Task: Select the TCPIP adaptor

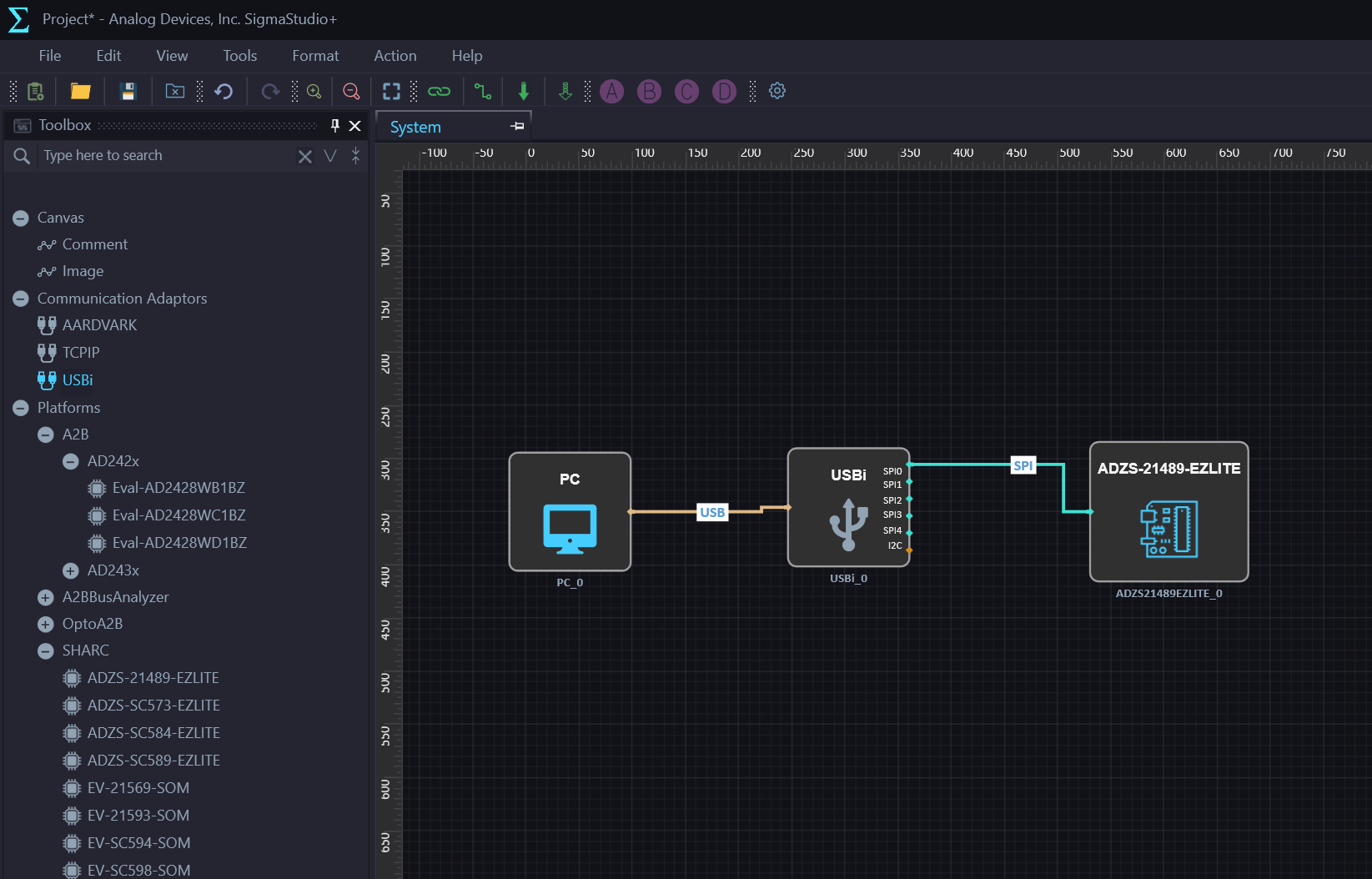Action: tap(68, 353)
